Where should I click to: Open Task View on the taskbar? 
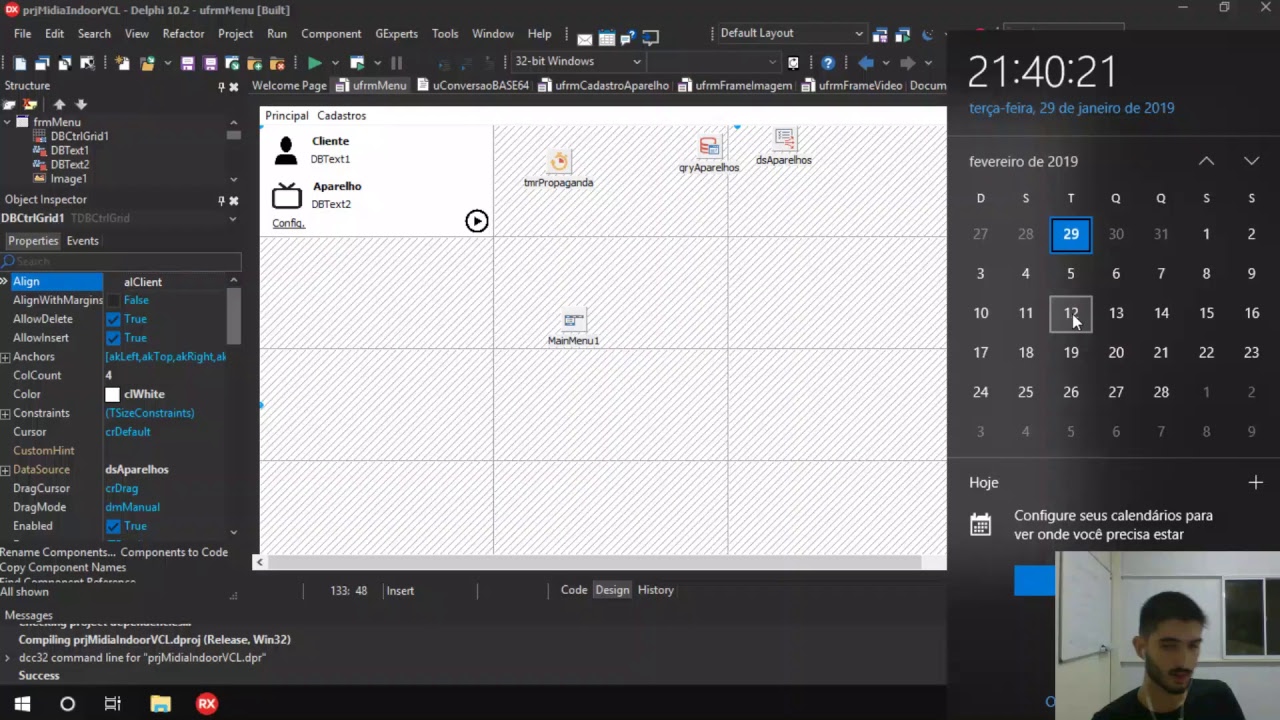click(113, 704)
